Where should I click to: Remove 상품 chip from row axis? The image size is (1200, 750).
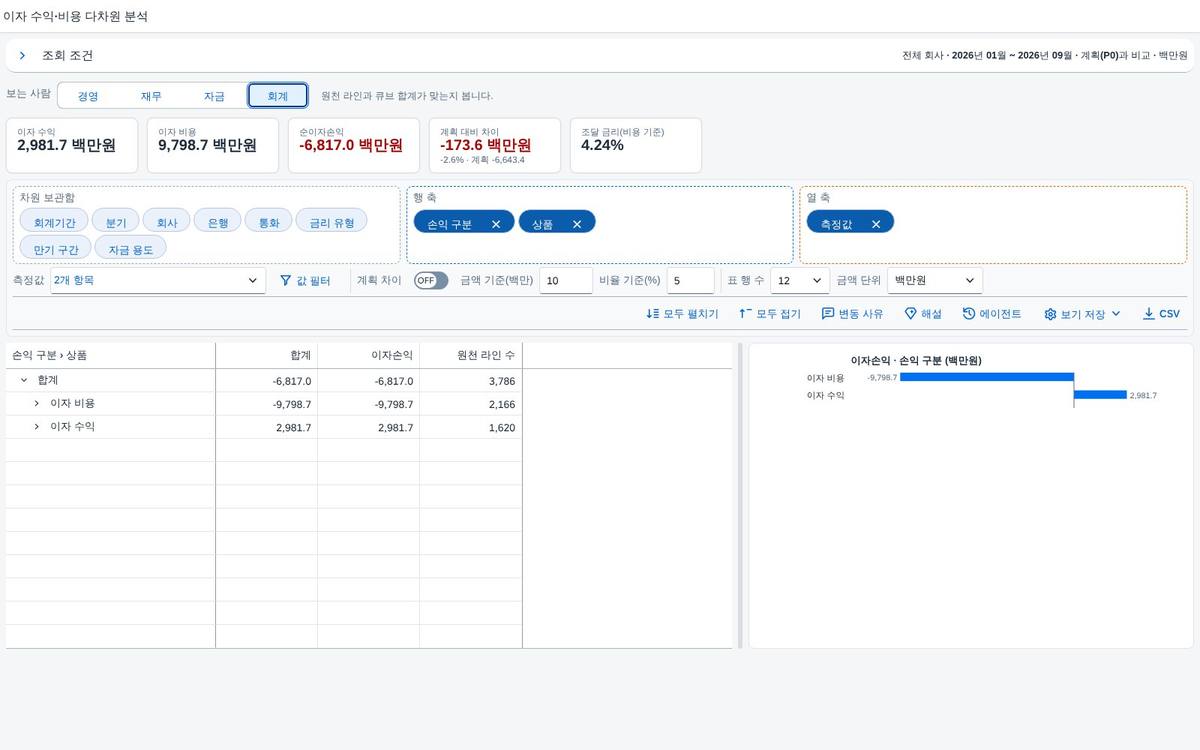point(576,224)
